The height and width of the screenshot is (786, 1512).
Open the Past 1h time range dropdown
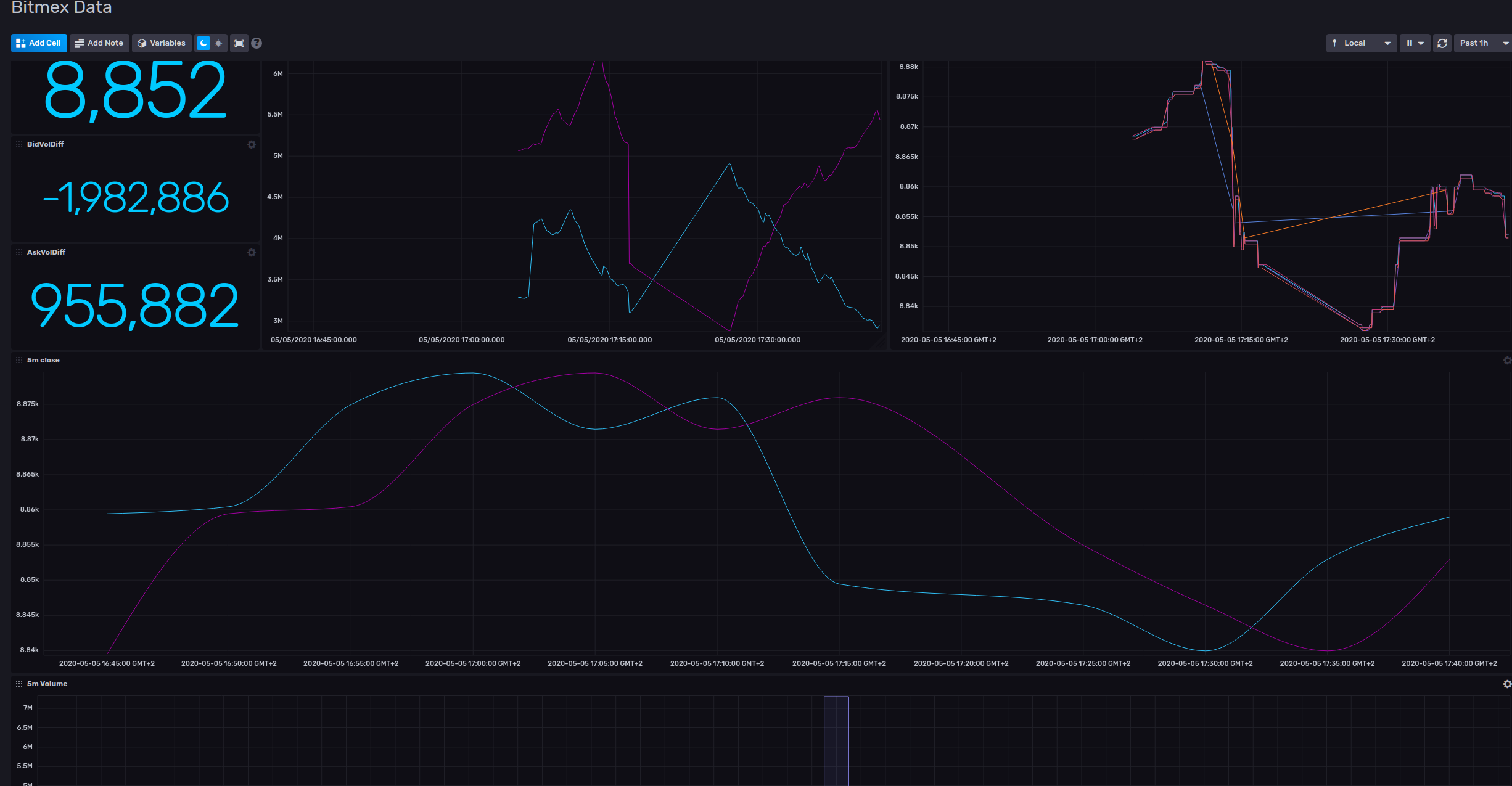(x=1483, y=43)
